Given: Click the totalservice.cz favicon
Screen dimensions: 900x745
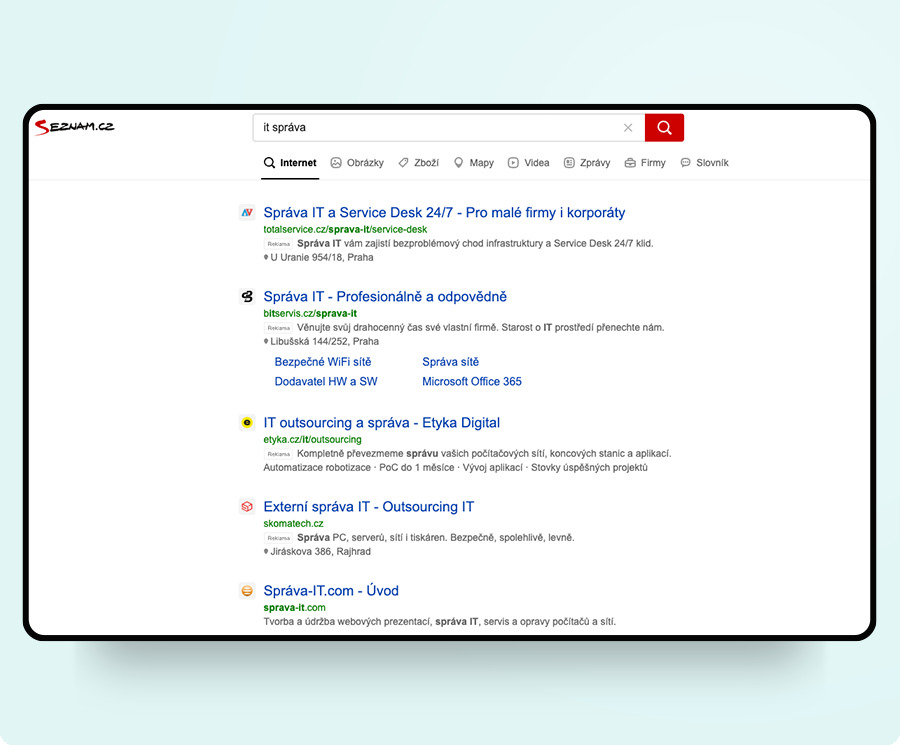Looking at the screenshot, I should (x=247, y=212).
